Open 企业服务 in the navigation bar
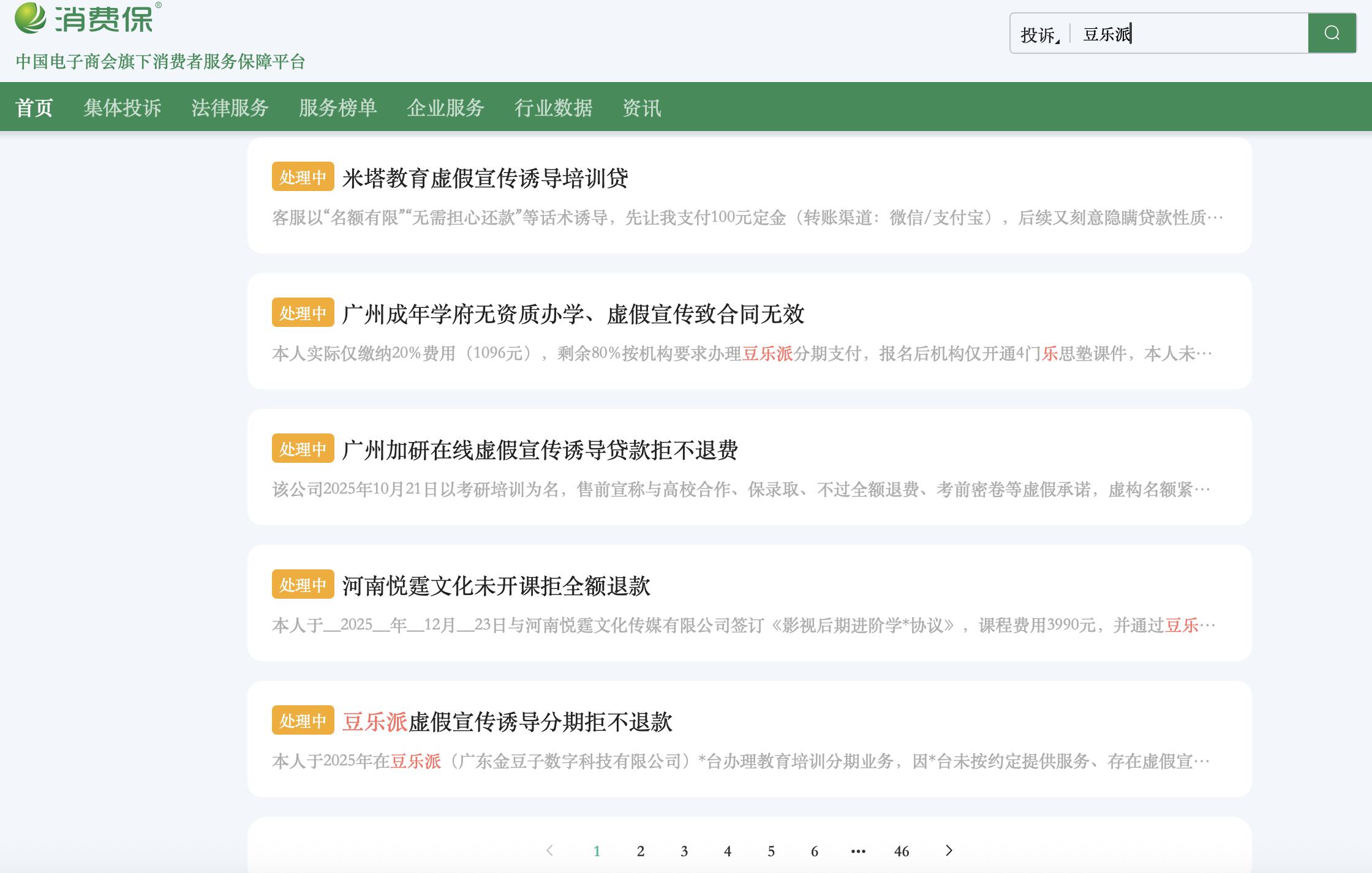The height and width of the screenshot is (873, 1372). pyautogui.click(x=445, y=108)
